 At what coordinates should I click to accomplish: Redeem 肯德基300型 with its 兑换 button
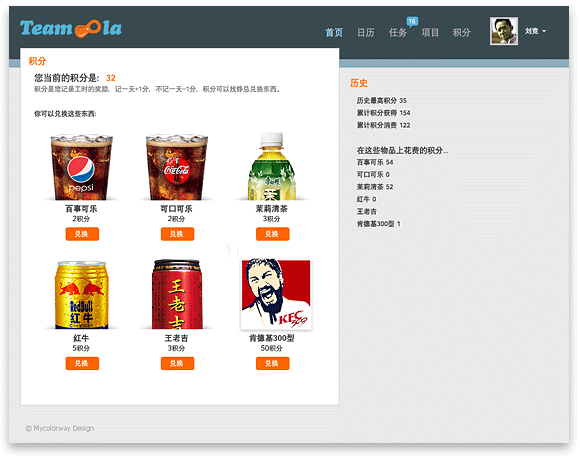point(273,363)
